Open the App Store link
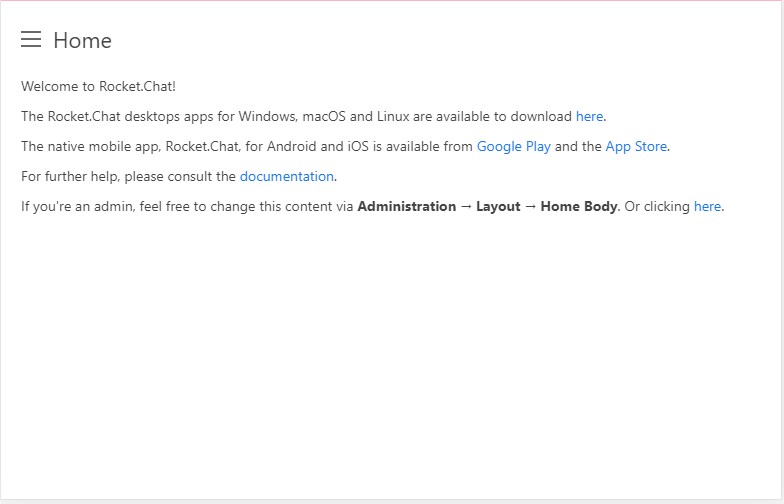 tap(636, 146)
